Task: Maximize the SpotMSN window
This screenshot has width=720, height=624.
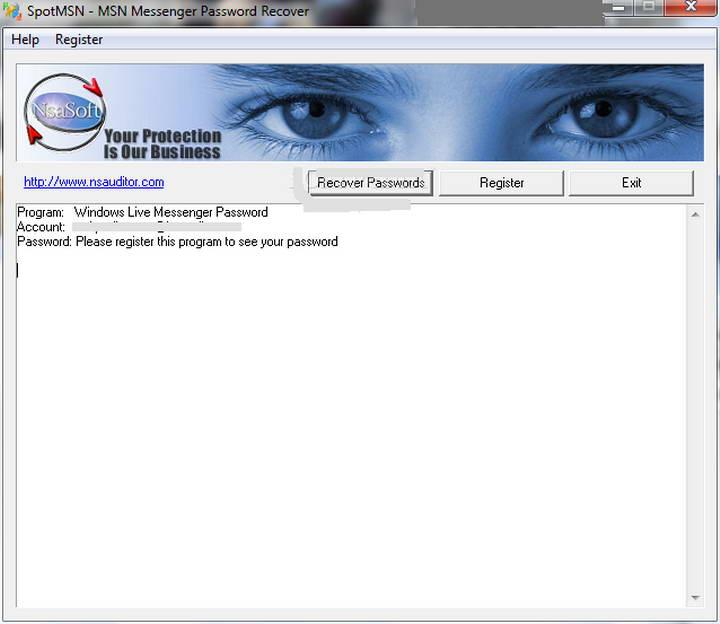Action: coord(648,7)
